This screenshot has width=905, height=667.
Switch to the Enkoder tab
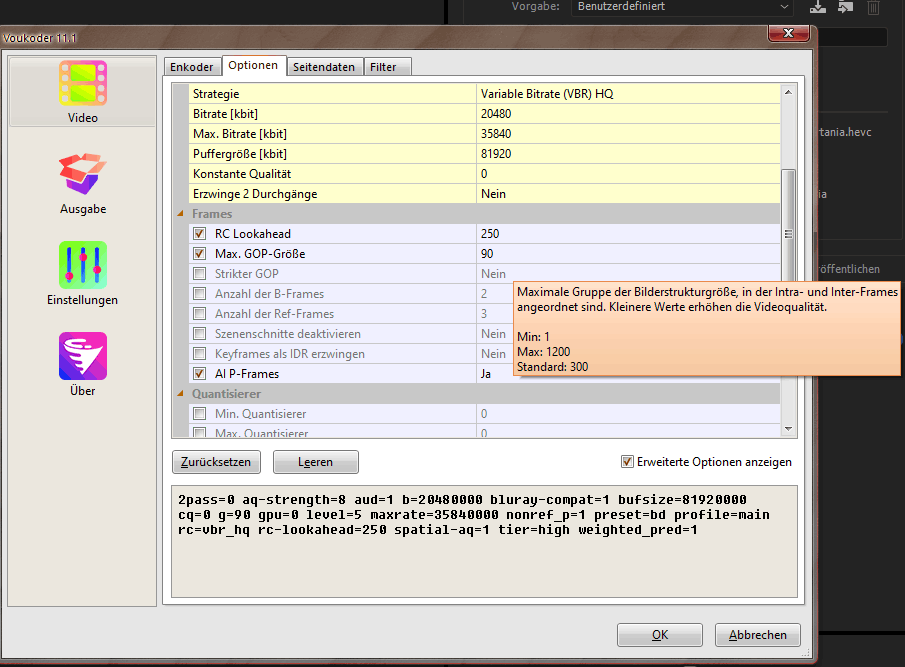pos(192,67)
